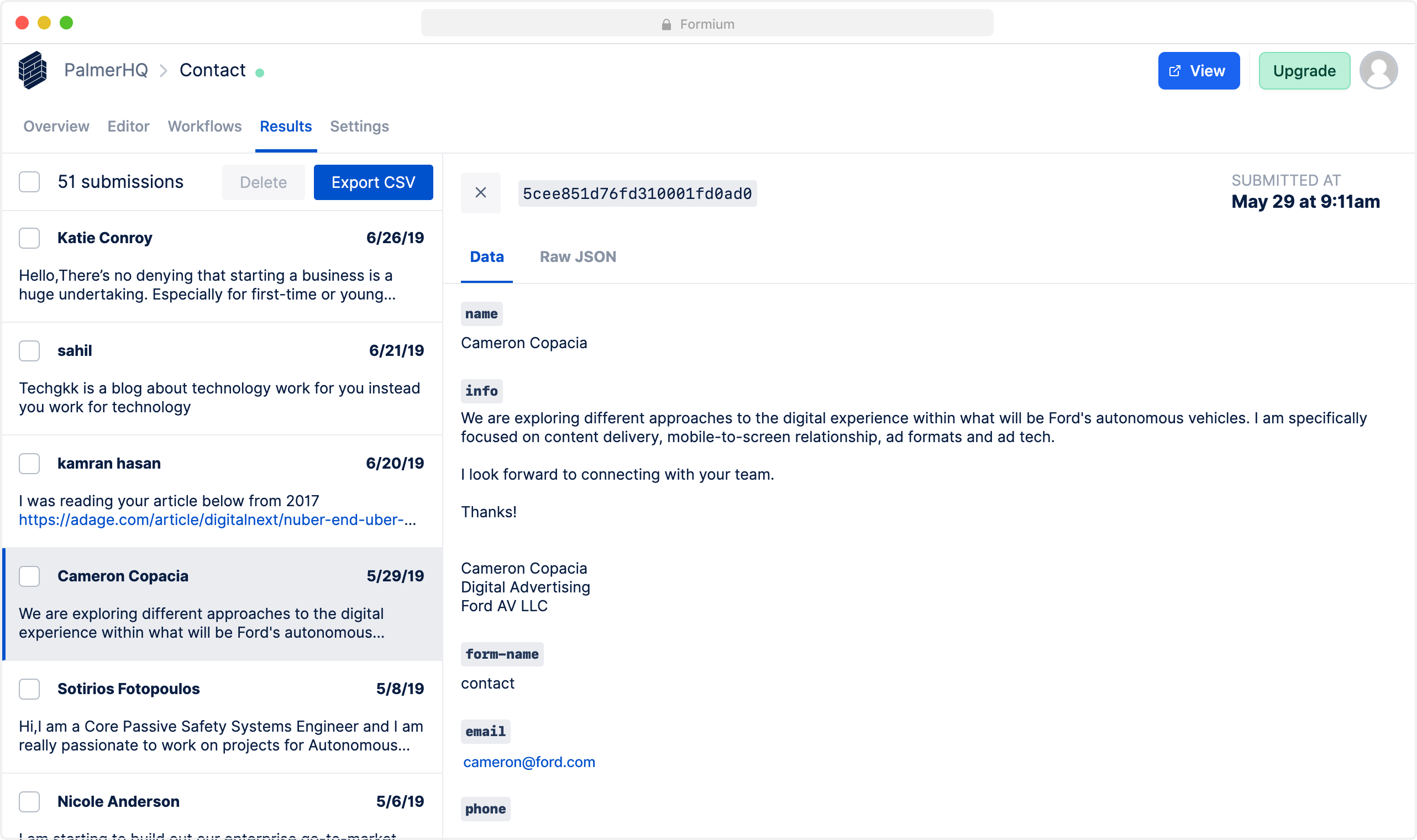
Task: Check the sahil submission checkbox
Action: tap(29, 351)
